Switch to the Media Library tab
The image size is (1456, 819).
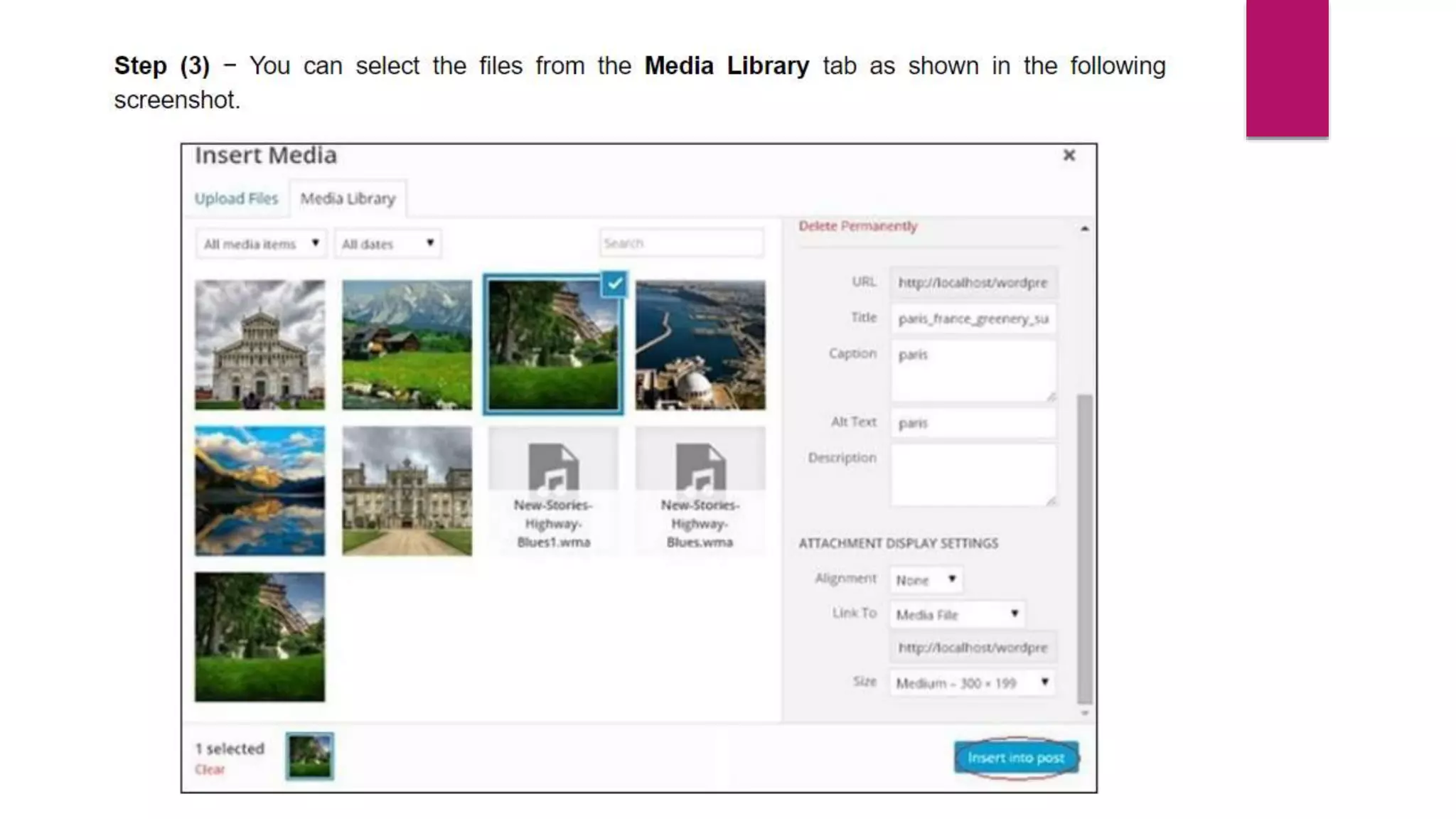[348, 198]
